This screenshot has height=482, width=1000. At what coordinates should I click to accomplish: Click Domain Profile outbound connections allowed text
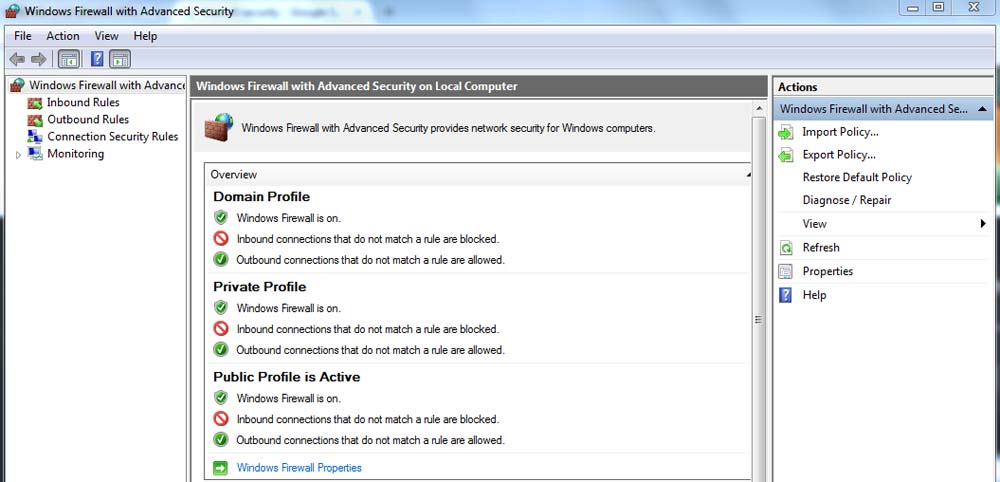[x=371, y=260]
